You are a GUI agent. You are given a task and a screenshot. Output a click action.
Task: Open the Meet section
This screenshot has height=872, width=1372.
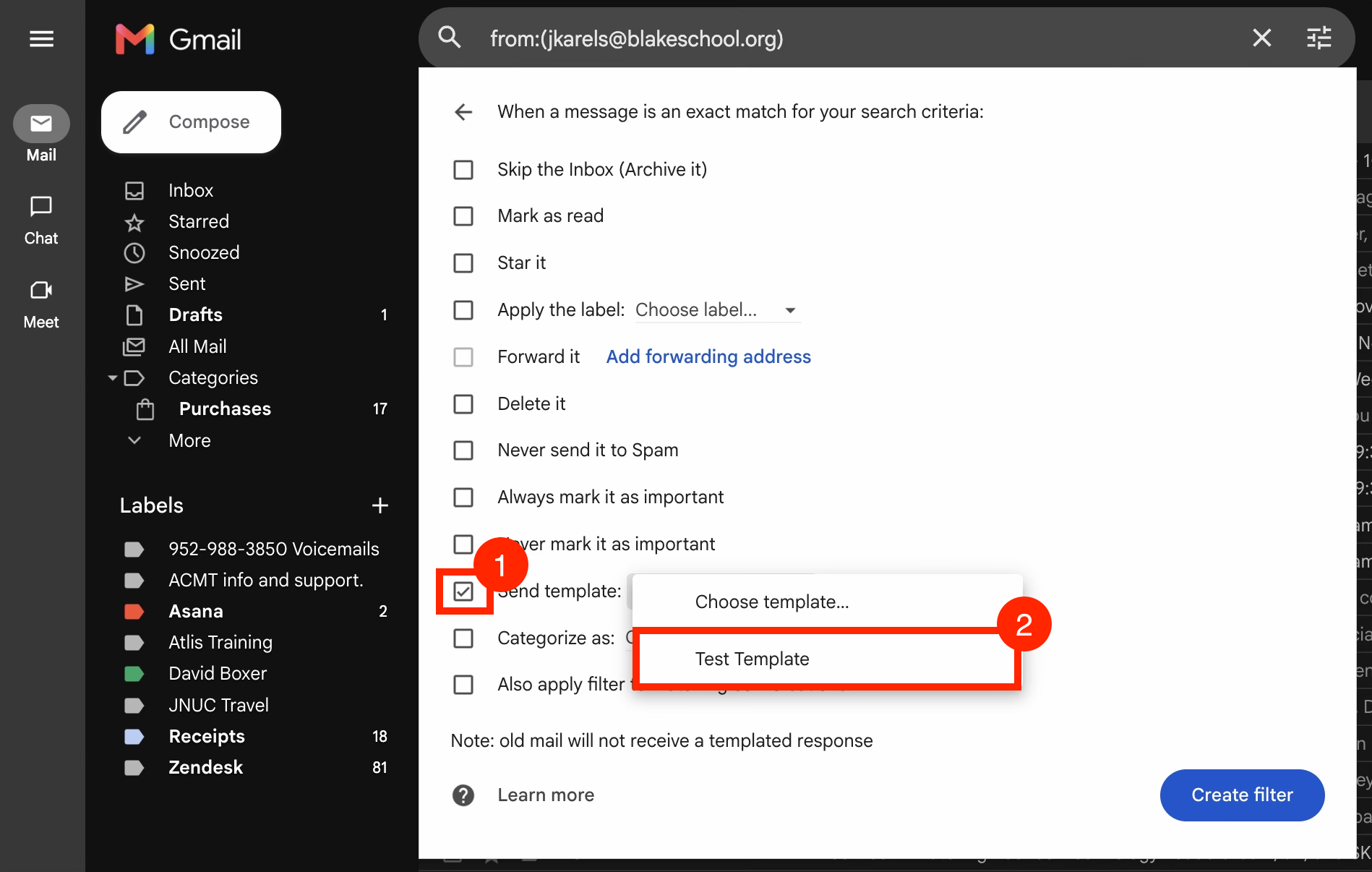click(x=41, y=304)
